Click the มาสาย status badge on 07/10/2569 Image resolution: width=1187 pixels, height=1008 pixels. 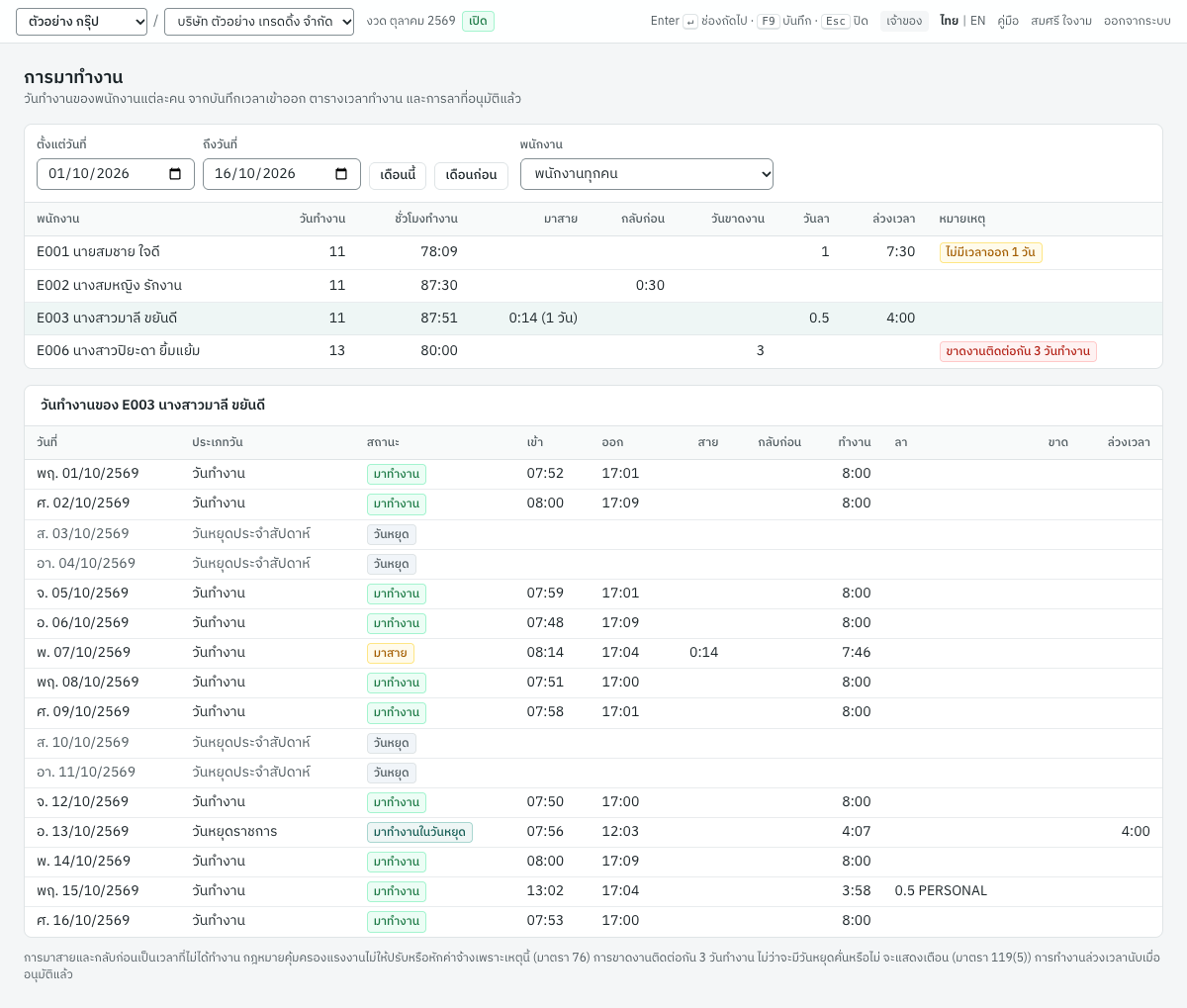point(391,653)
